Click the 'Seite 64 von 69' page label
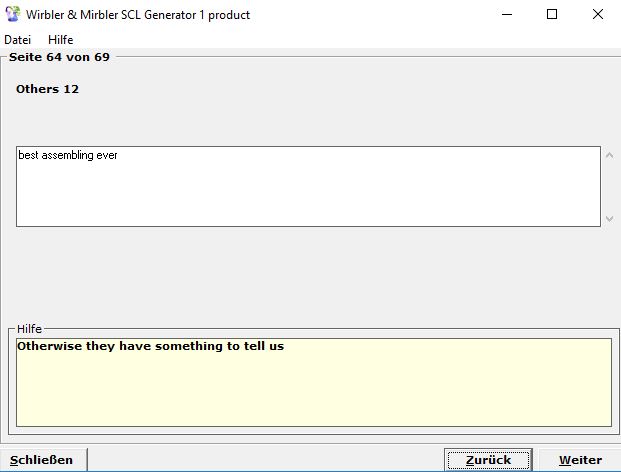Image resolution: width=621 pixels, height=472 pixels. click(59, 57)
